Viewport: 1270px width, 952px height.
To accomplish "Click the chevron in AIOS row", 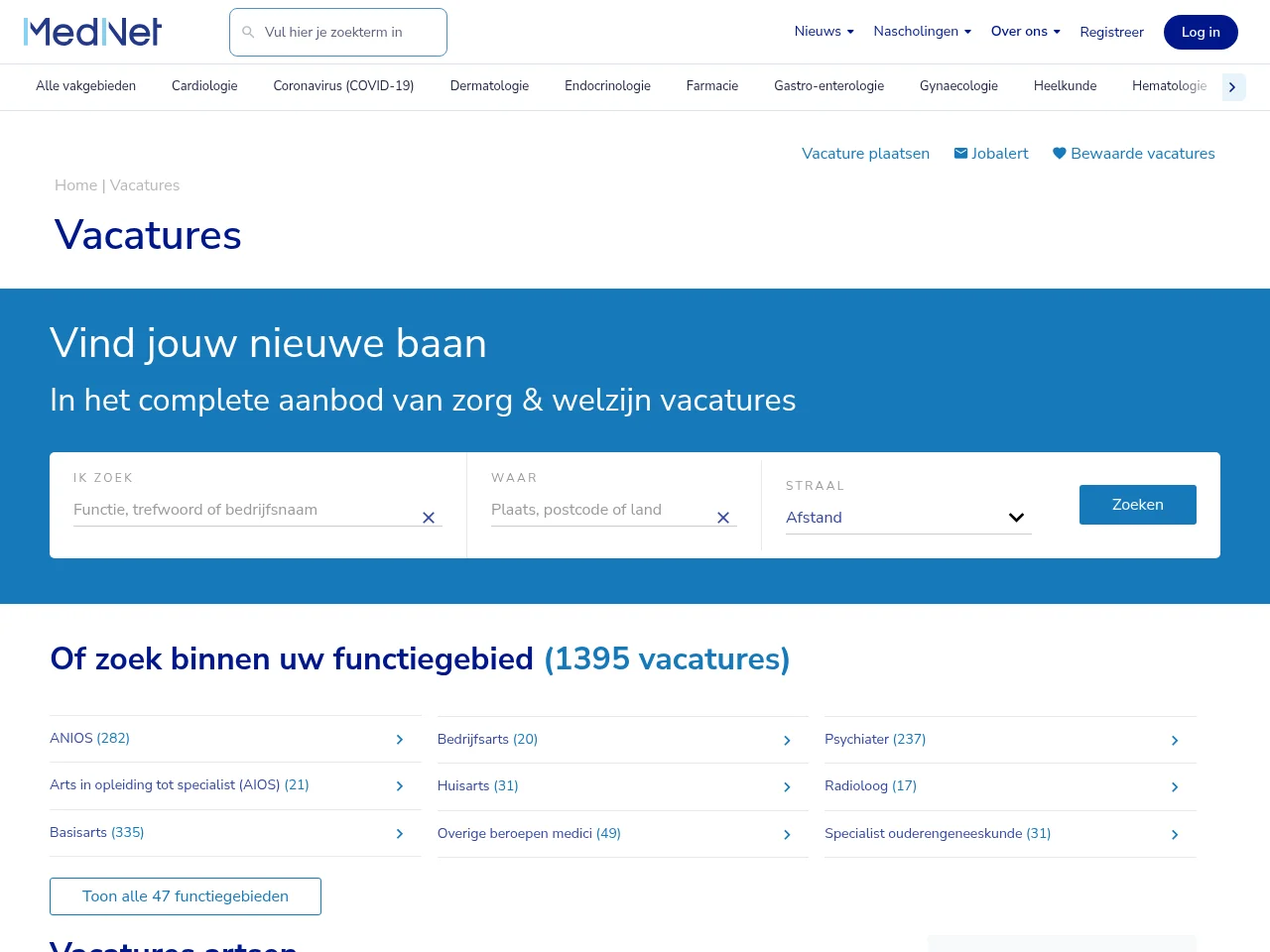I will pos(400,786).
